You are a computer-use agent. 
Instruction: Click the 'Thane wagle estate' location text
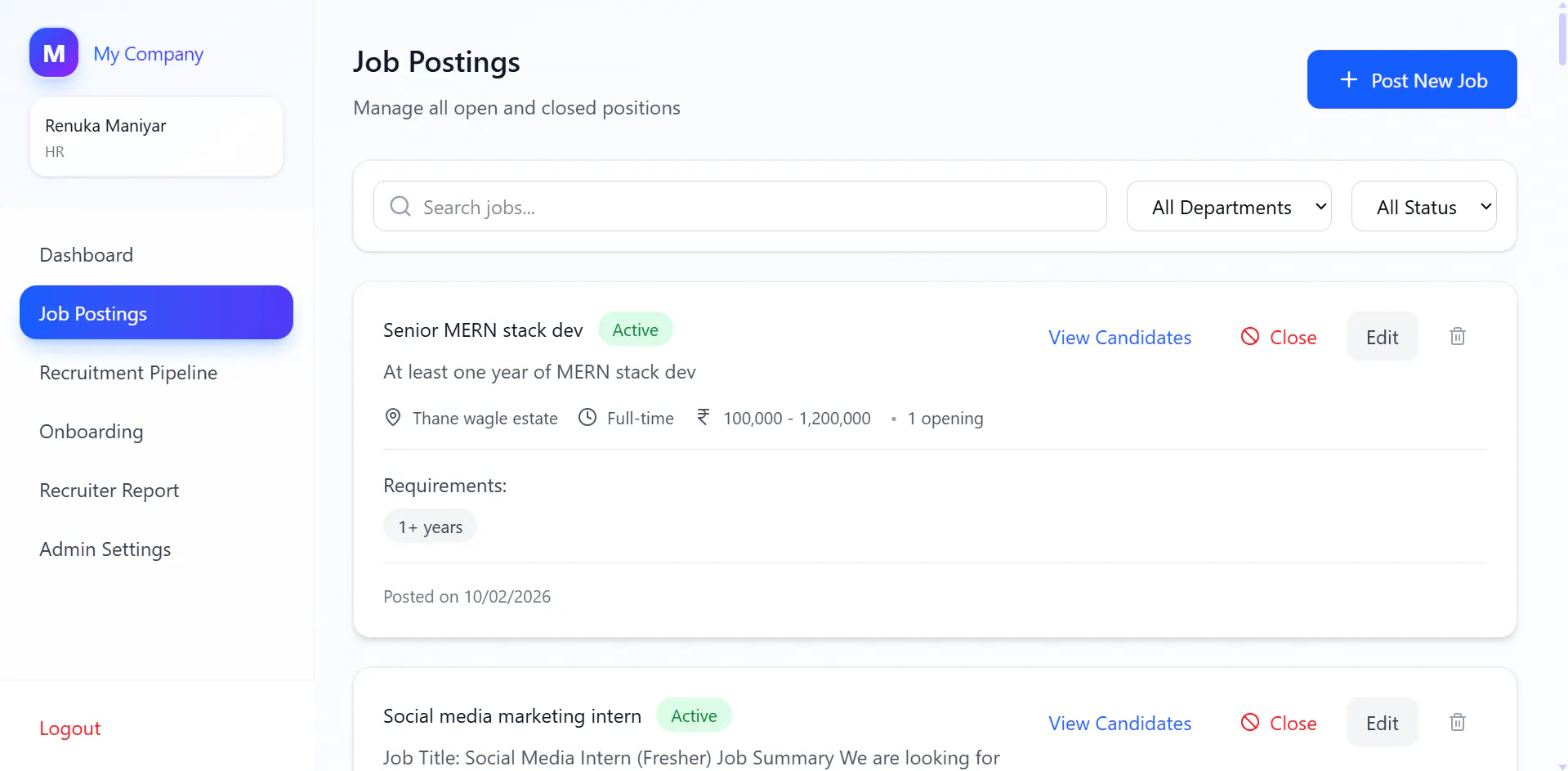(x=485, y=418)
